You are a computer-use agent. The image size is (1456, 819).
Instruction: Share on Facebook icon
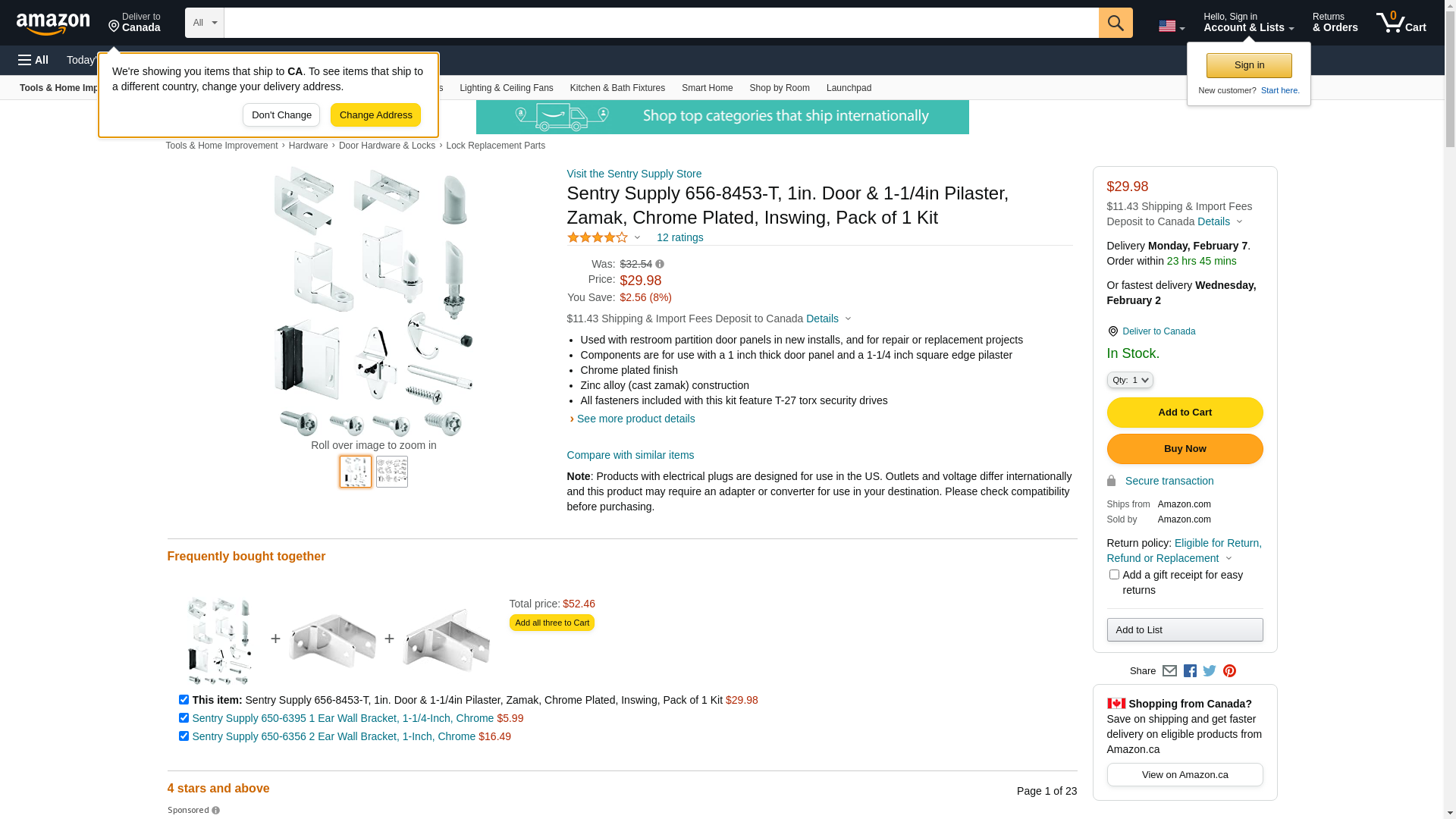1190,671
